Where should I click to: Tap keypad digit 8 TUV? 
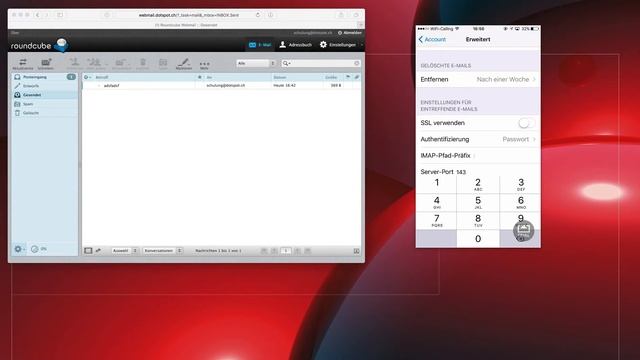478,220
